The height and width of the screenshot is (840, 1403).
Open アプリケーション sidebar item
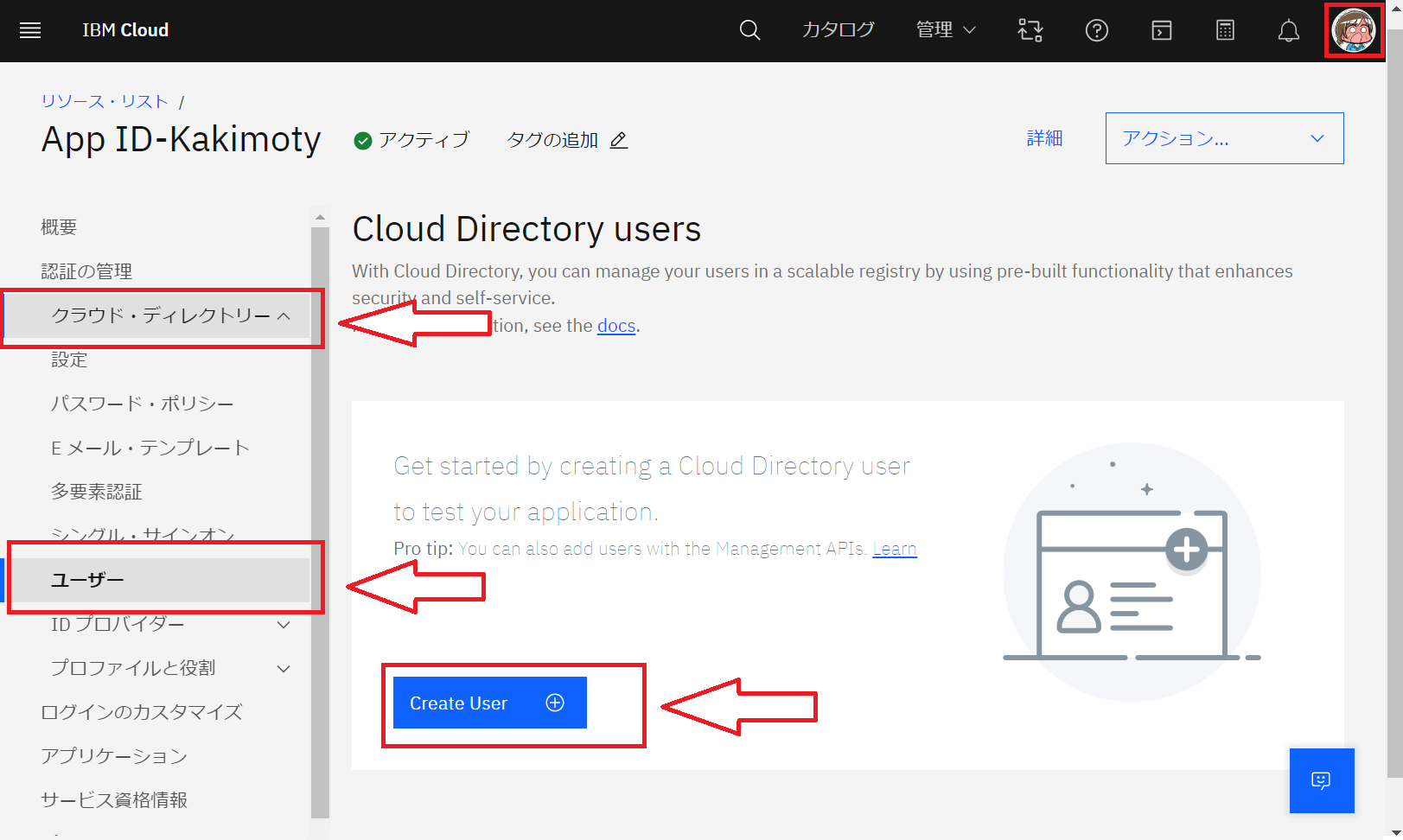(114, 756)
